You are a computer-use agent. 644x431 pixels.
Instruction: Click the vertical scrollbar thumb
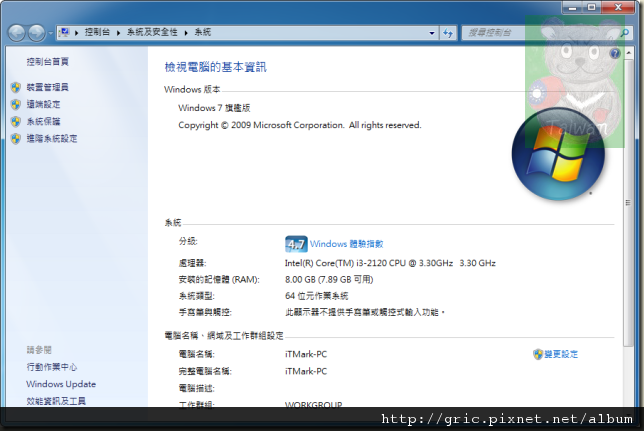click(x=628, y=203)
